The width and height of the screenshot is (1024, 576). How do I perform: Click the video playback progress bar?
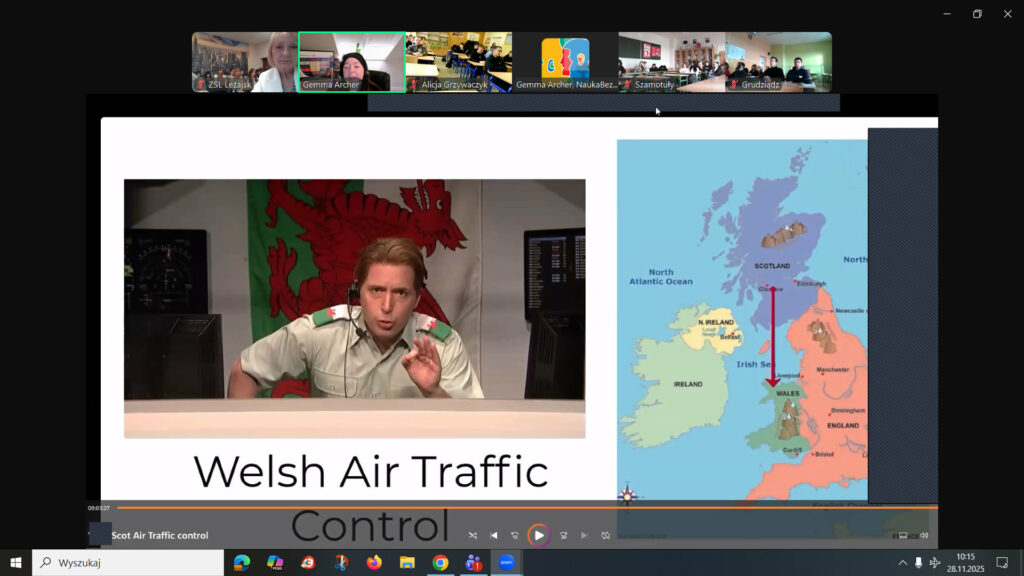[x=500, y=508]
